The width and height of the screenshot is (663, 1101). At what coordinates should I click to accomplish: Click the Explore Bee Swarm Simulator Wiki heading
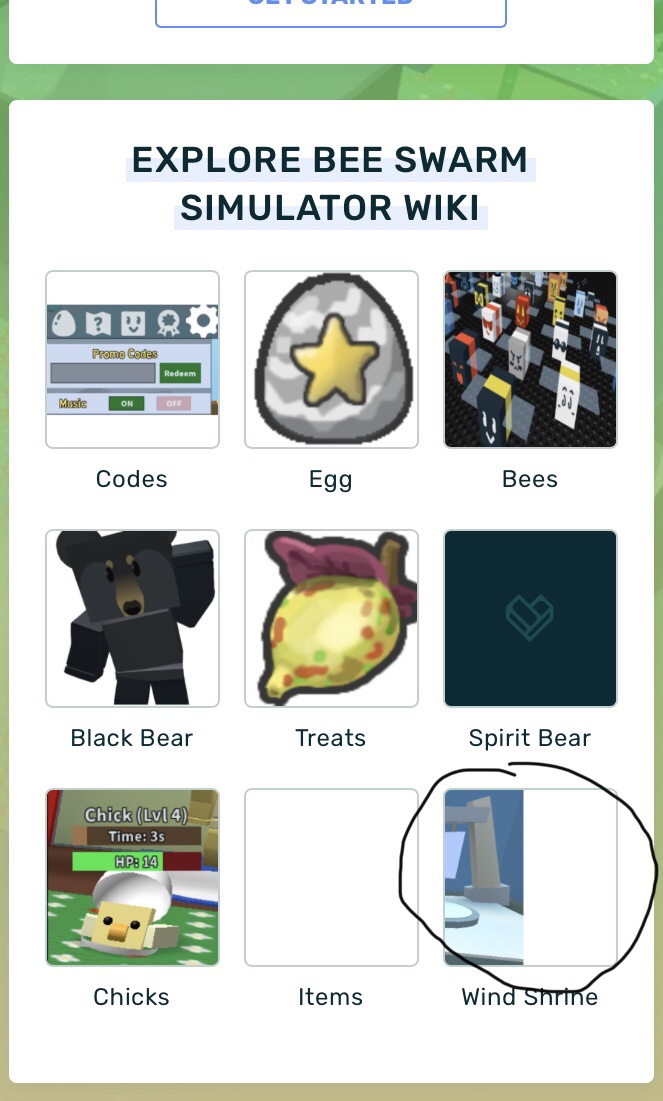(331, 184)
